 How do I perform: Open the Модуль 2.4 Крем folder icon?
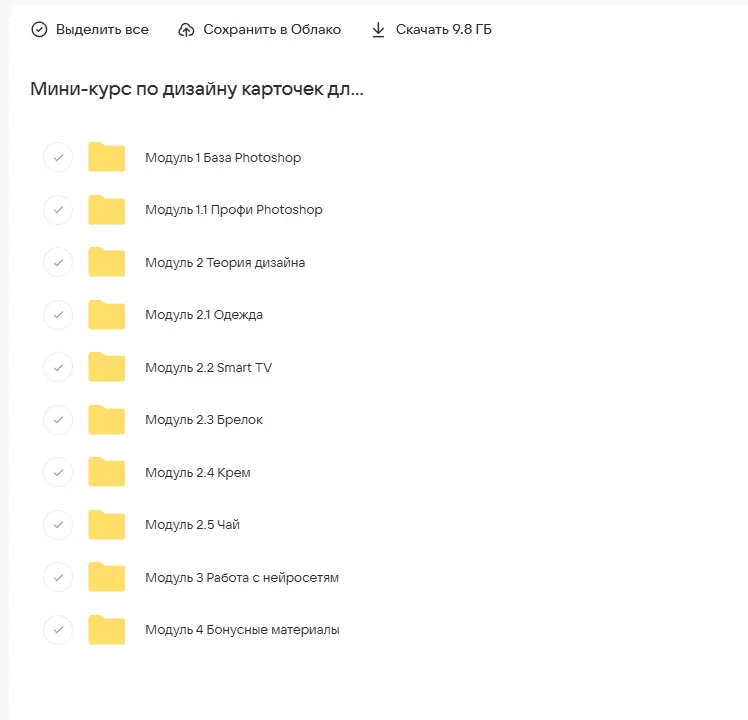tap(106, 473)
